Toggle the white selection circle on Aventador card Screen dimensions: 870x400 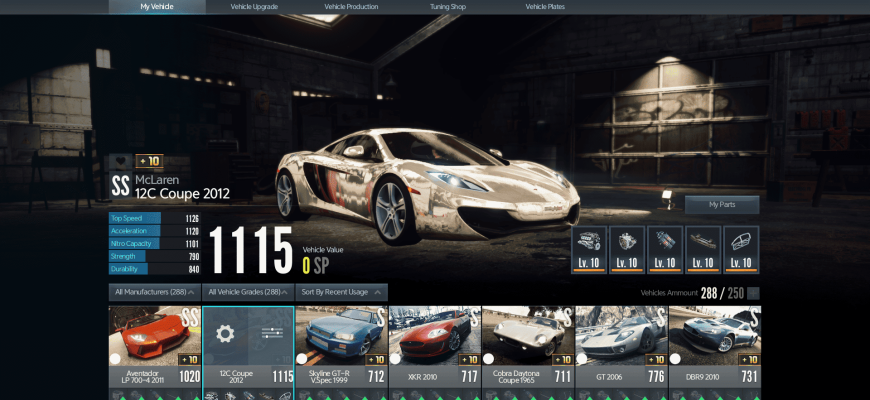coord(115,358)
